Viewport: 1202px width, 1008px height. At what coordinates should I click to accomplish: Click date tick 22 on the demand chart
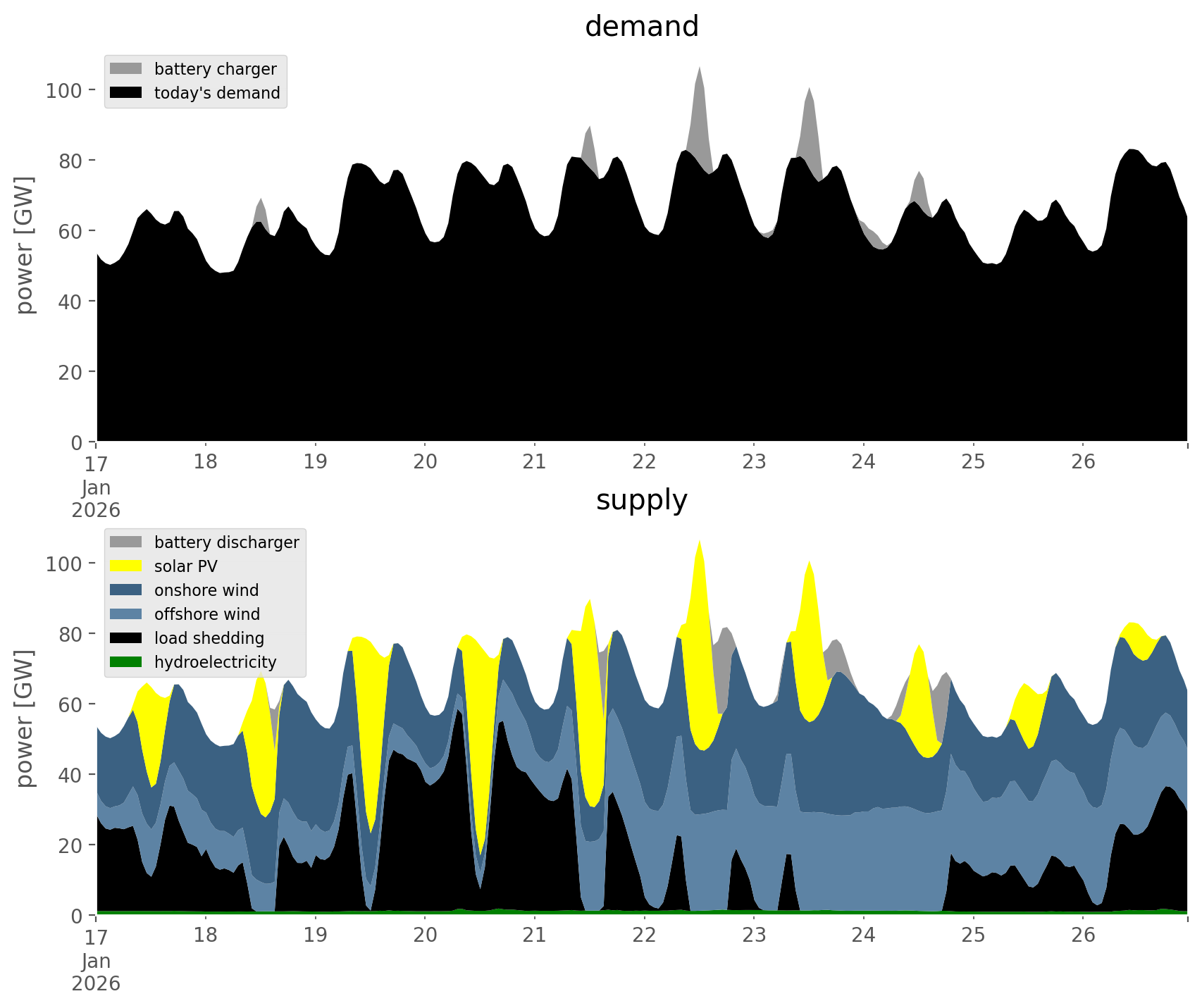644,462
